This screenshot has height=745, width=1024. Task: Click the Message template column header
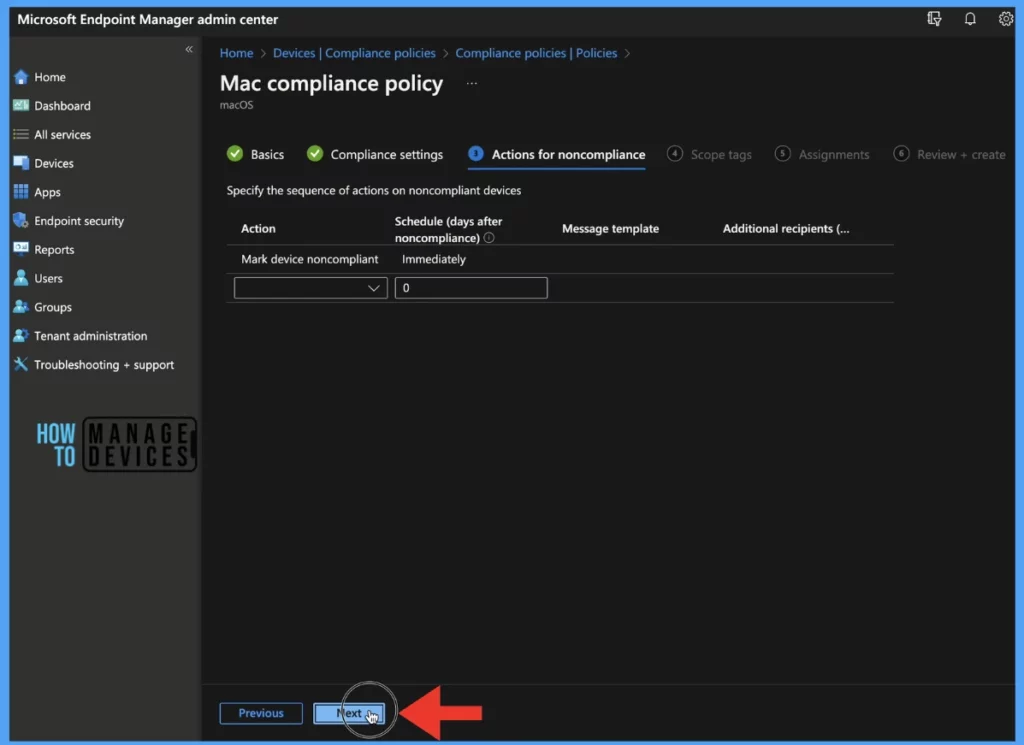pos(611,229)
